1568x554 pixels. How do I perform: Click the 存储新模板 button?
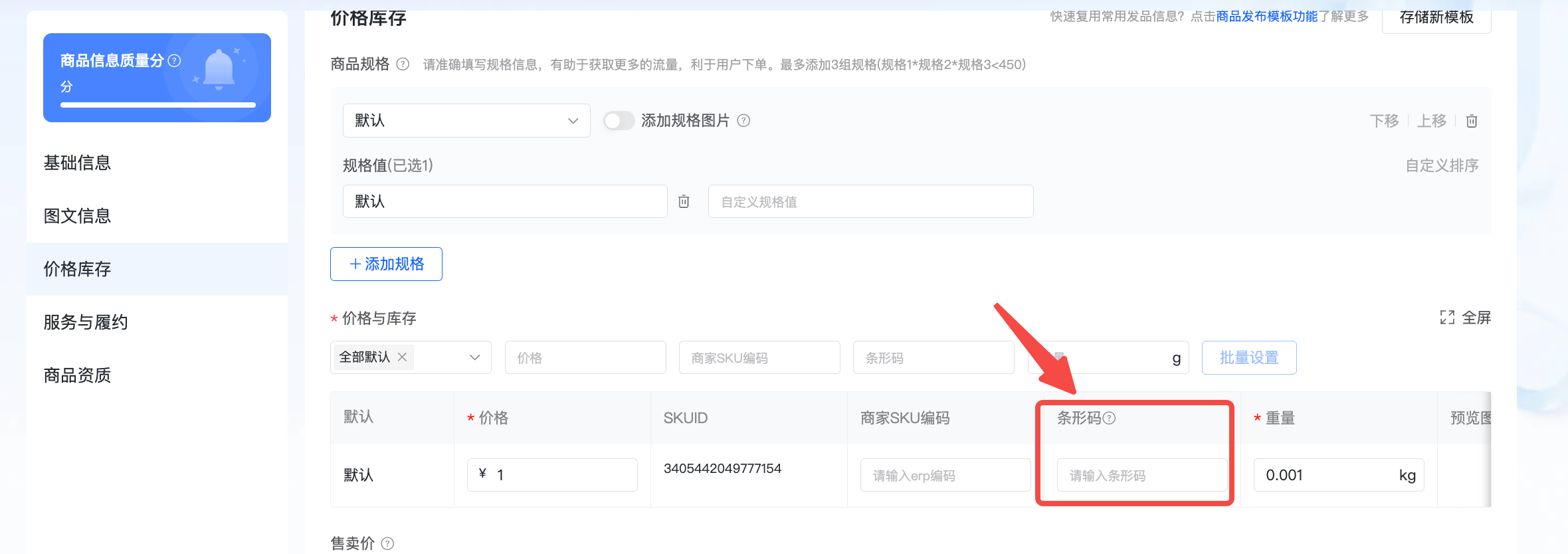[1436, 17]
